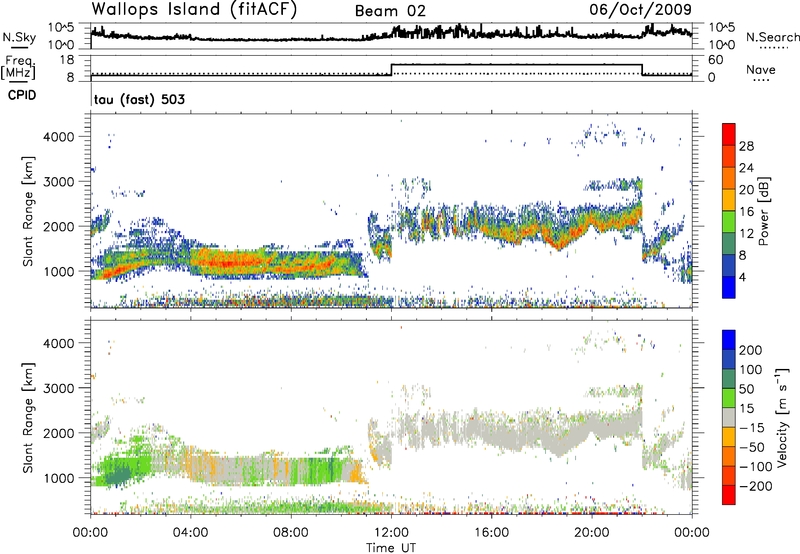Click the "28" label on Power color bar
The height and width of the screenshot is (554, 800).
pyautogui.click(x=746, y=146)
